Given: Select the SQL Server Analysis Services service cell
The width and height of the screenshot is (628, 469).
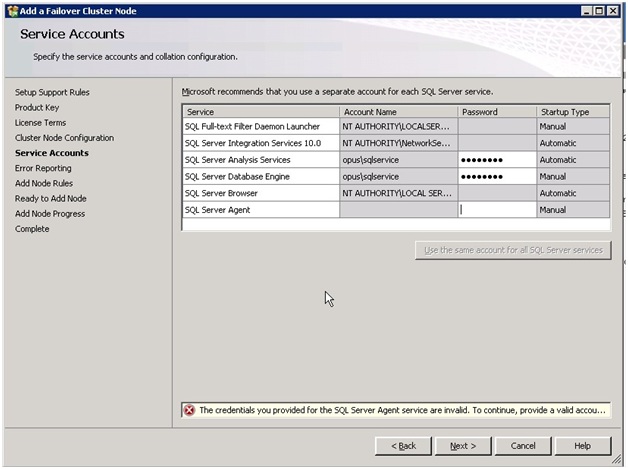Looking at the screenshot, I should click(261, 160).
